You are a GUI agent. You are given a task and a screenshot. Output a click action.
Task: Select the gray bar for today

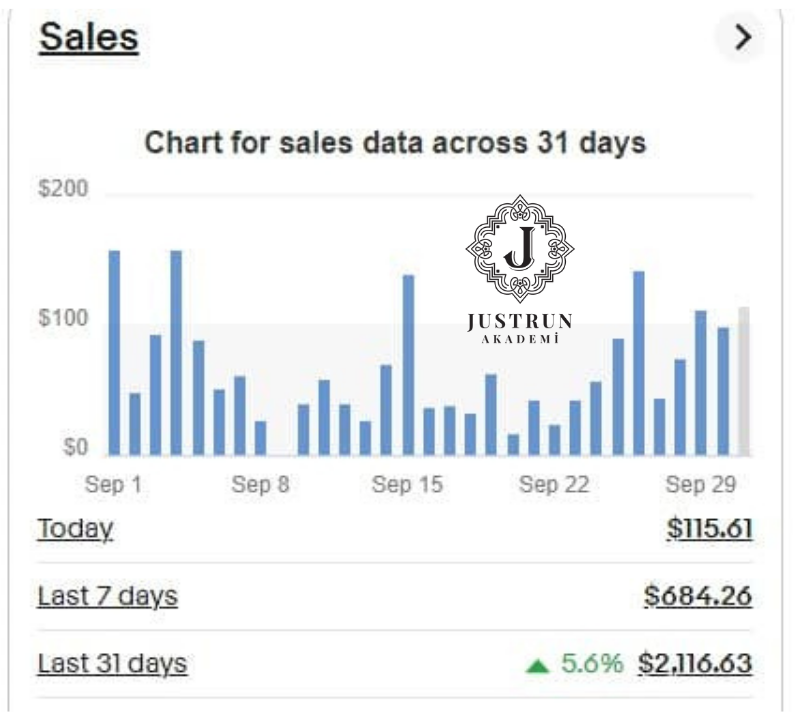point(743,380)
